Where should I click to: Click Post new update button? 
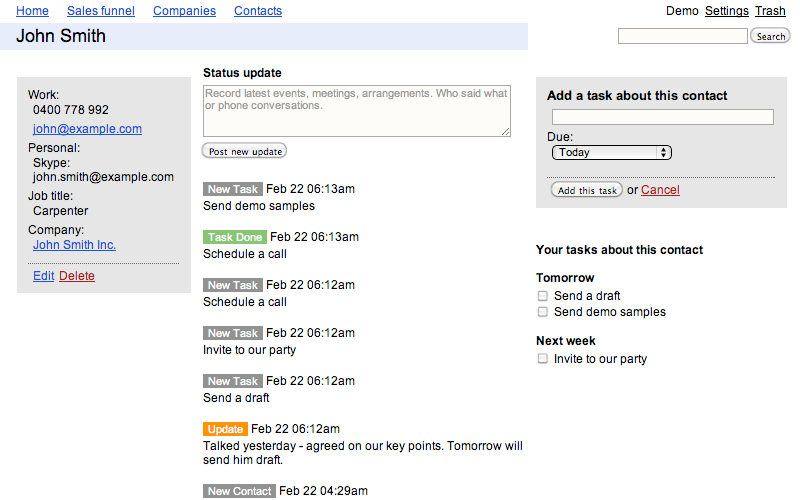245,152
